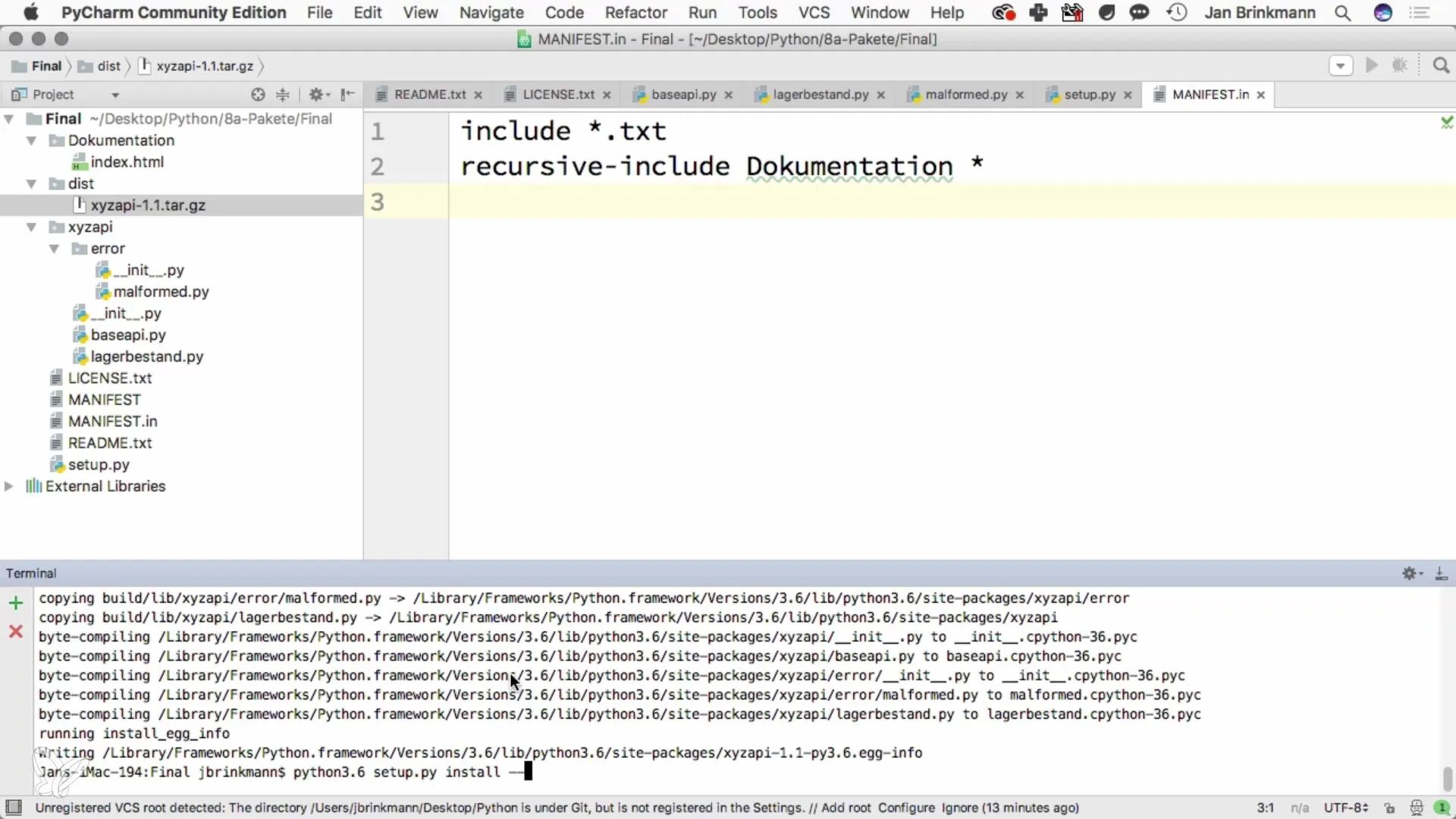Viewport: 1456px width, 819px height.
Task: Close the LICENSE.txt tab
Action: click(x=607, y=95)
